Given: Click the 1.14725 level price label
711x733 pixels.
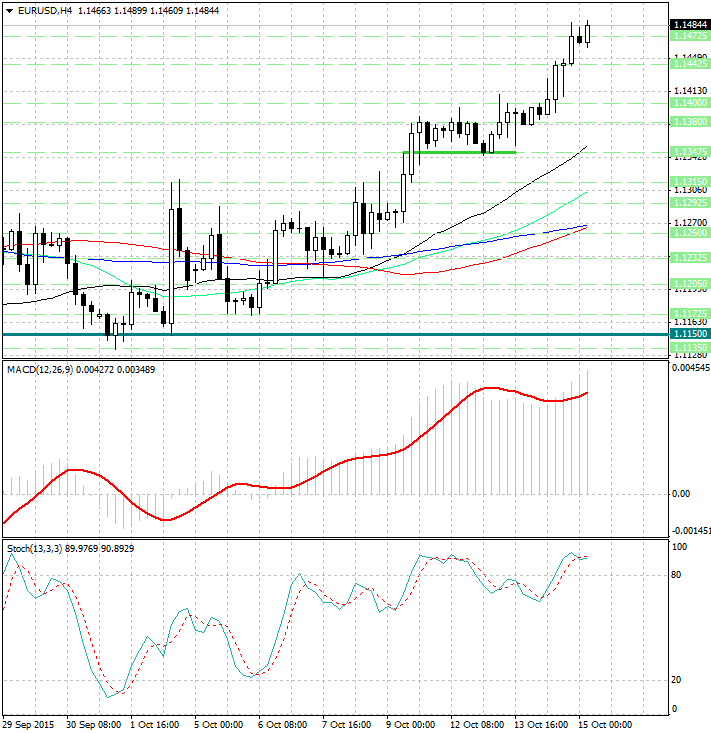Looking at the screenshot, I should [x=690, y=36].
